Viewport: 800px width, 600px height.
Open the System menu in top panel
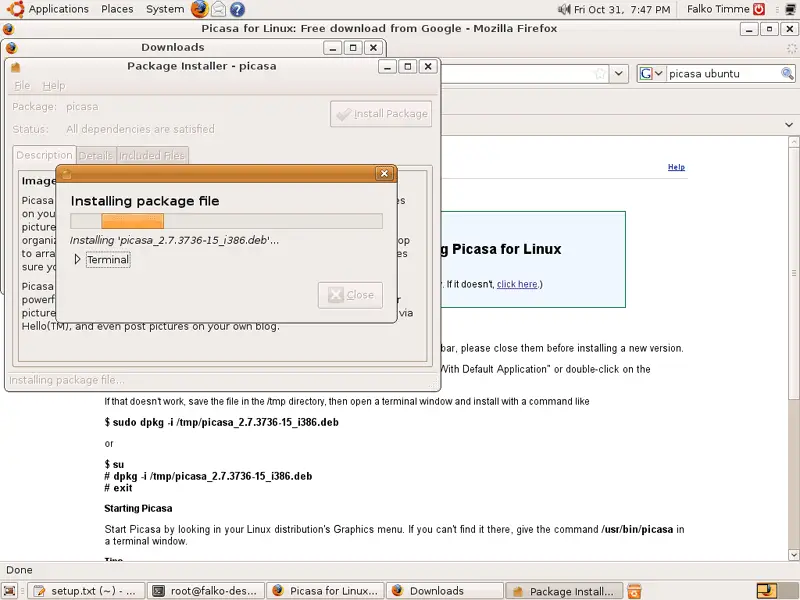(165, 9)
